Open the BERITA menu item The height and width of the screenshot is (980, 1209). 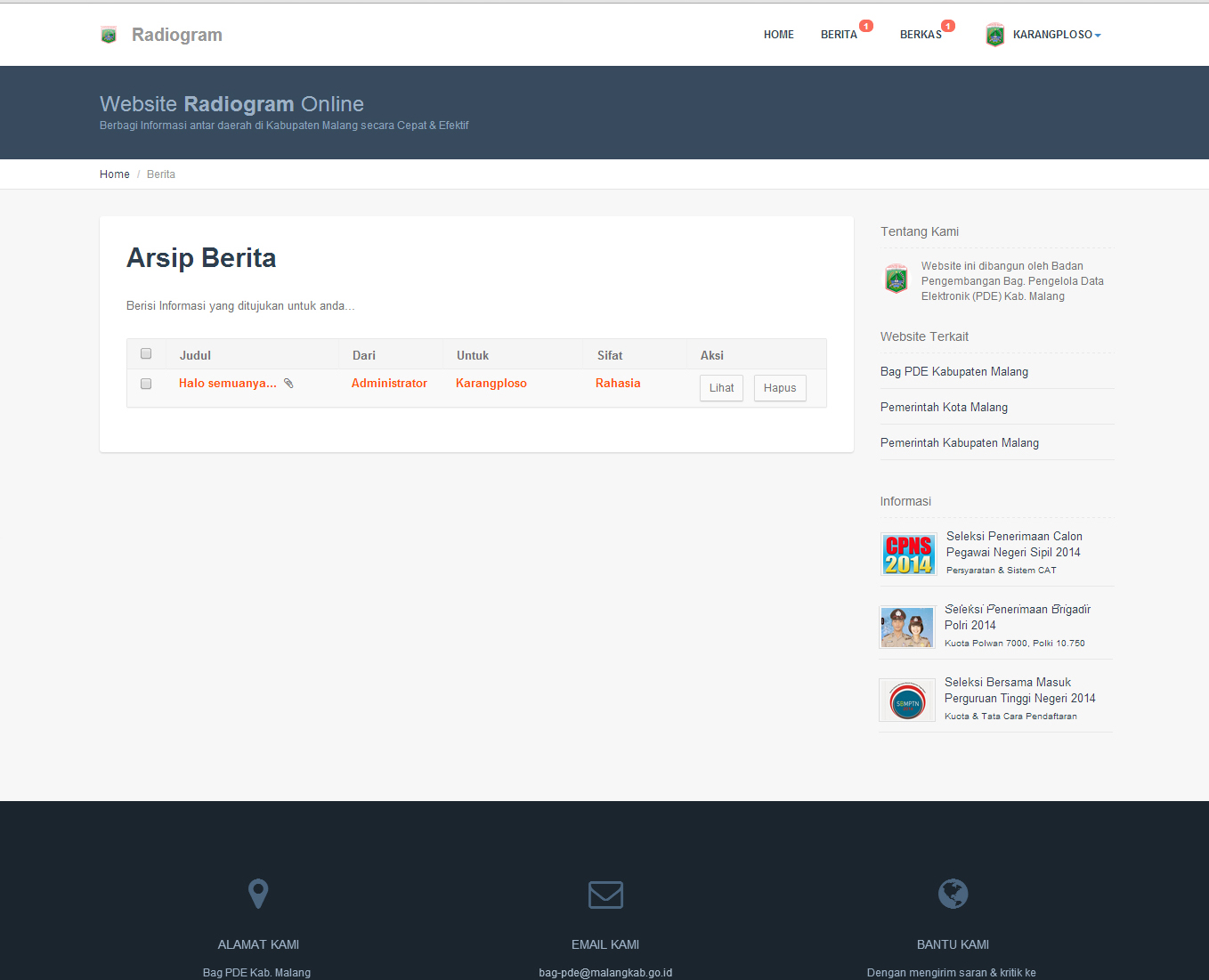(839, 35)
